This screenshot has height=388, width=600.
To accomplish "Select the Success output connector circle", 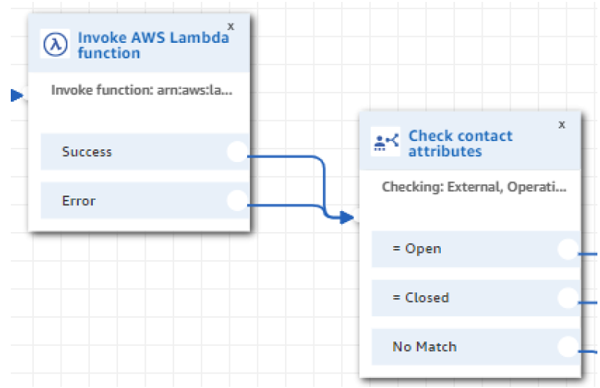I will pyautogui.click(x=237, y=152).
